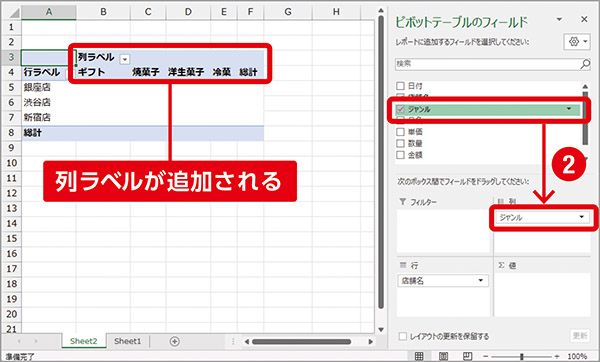Click the search magnifier icon in field list
Image resolution: width=600 pixels, height=362 pixels.
(584, 64)
